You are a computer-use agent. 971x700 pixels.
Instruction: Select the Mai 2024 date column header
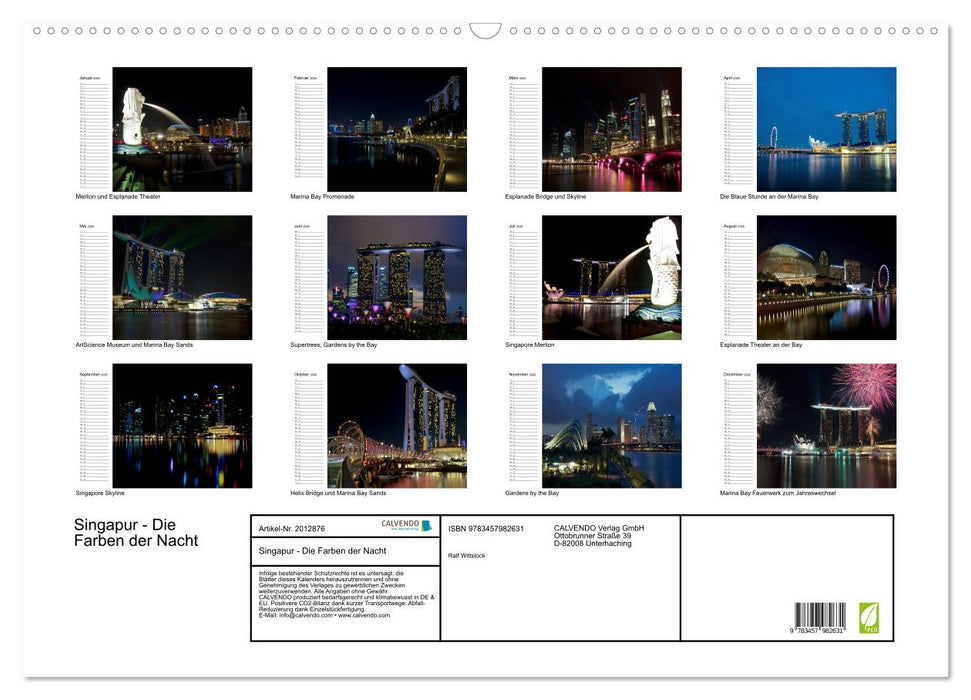pos(87,224)
